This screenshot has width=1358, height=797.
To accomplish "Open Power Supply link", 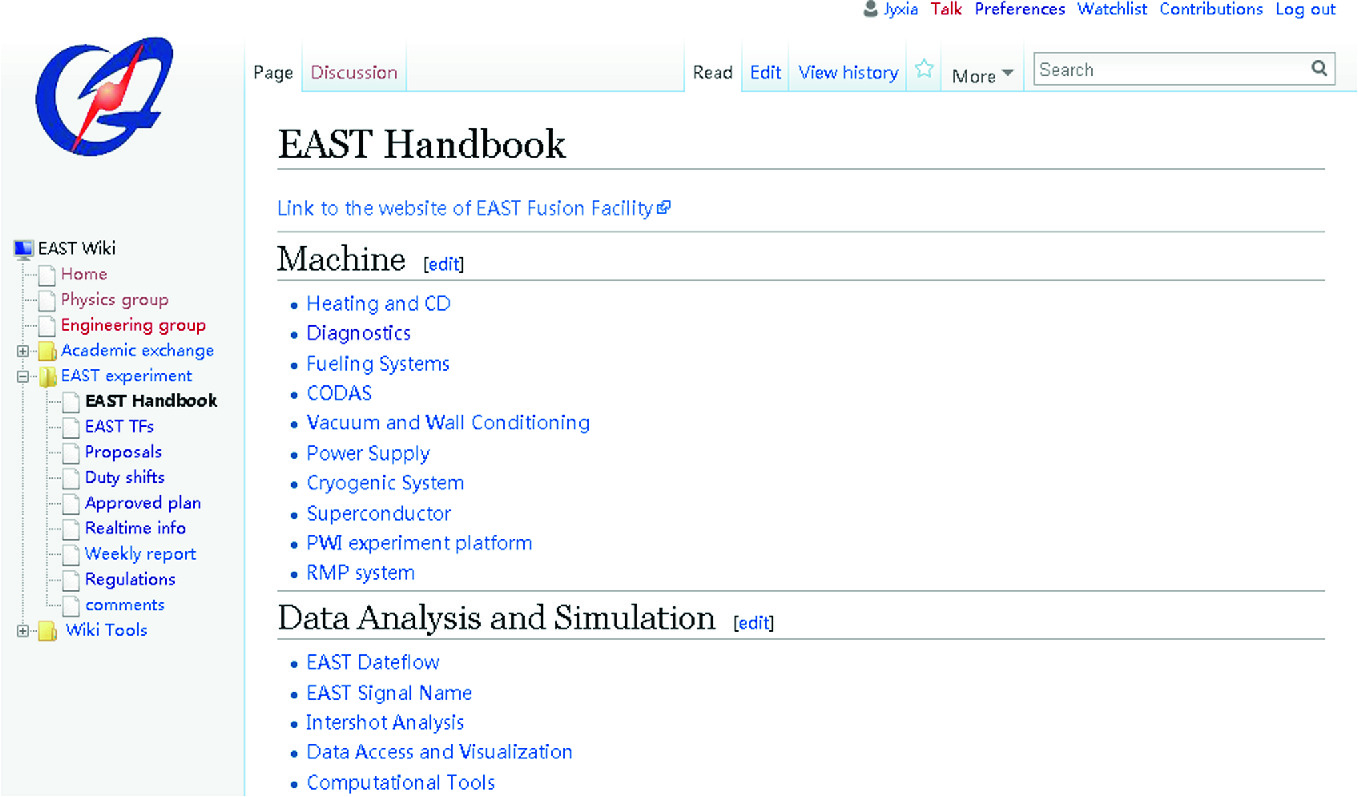I will (x=368, y=453).
